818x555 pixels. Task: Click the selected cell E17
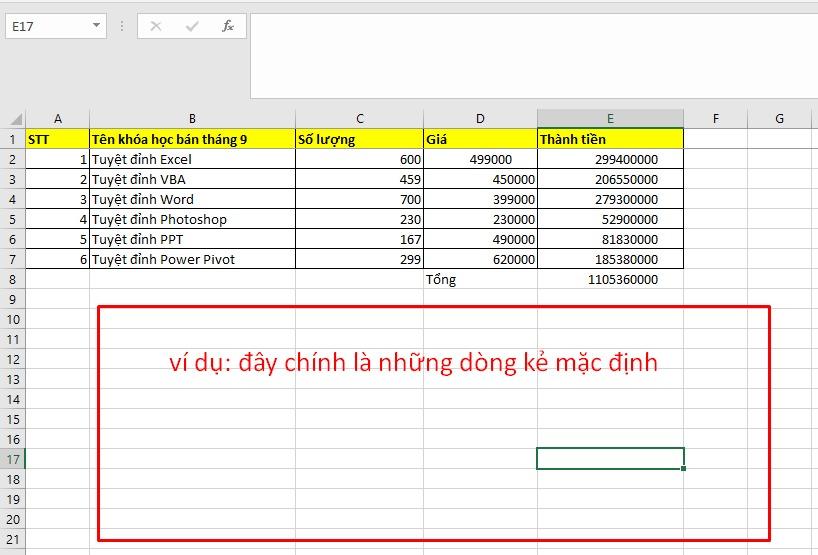[610, 459]
